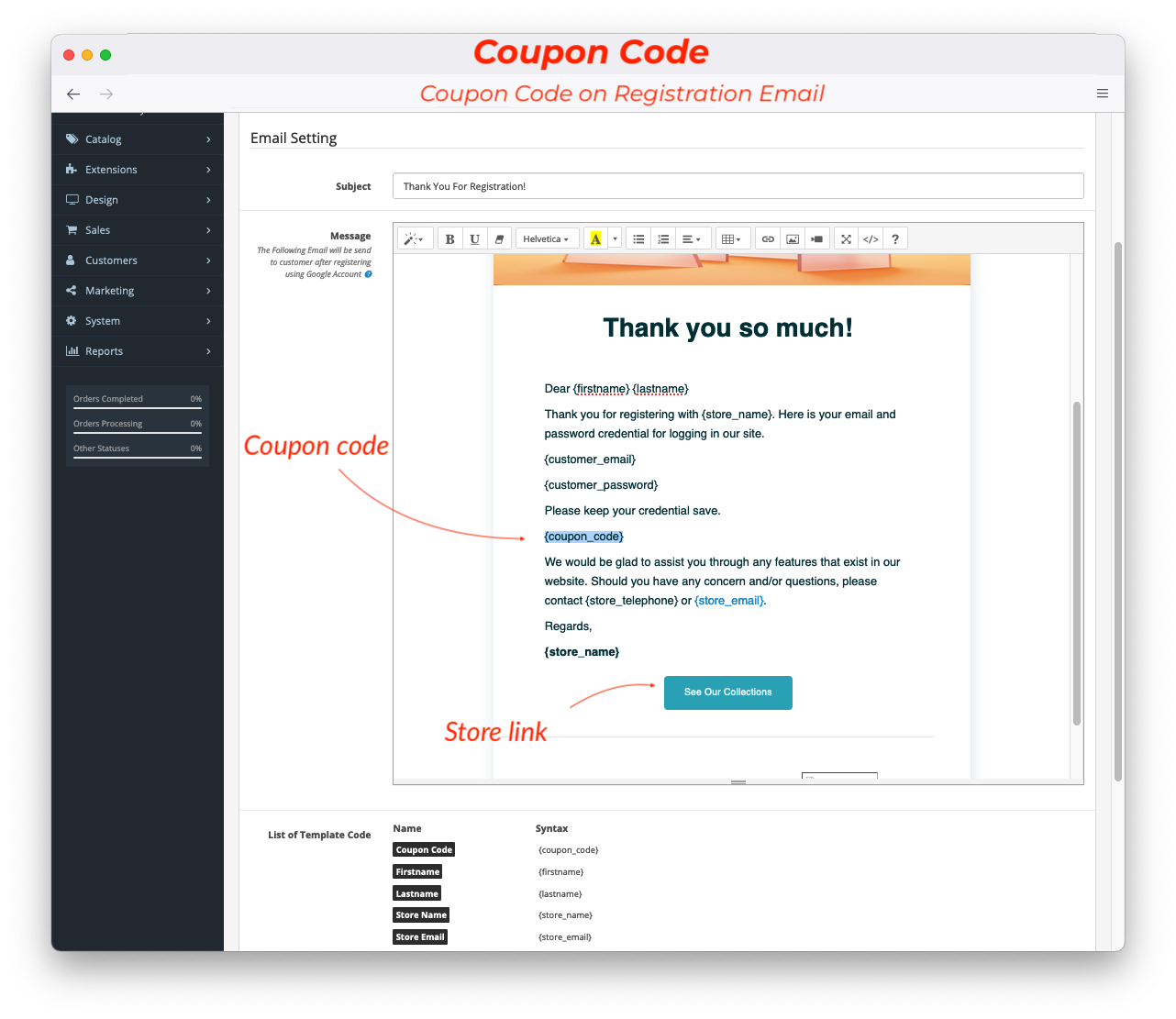Screen dimensions: 1176x1019
Task: Toggle underline formatting in editor
Action: 474,239
